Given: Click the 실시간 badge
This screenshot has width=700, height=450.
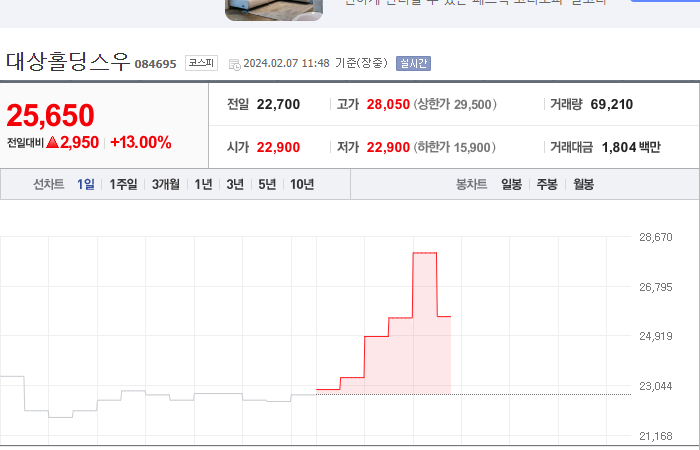Looking at the screenshot, I should coord(413,63).
